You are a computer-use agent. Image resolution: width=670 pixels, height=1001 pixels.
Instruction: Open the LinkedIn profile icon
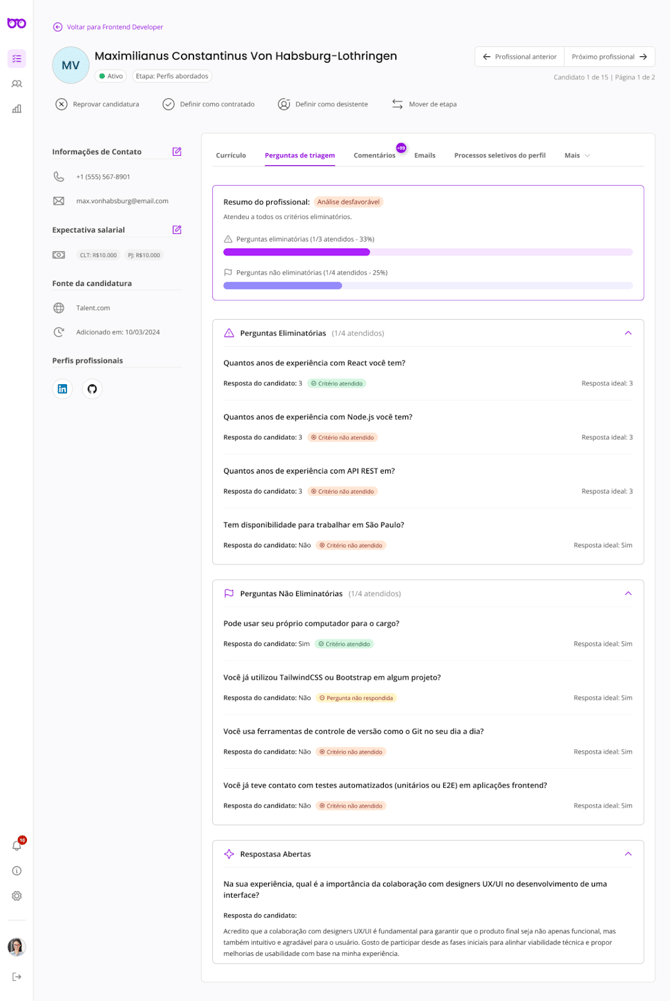[x=62, y=389]
